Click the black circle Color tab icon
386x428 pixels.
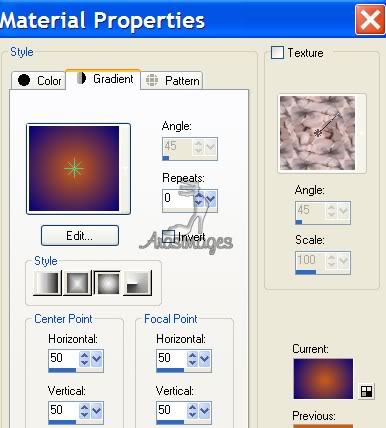pos(24,80)
